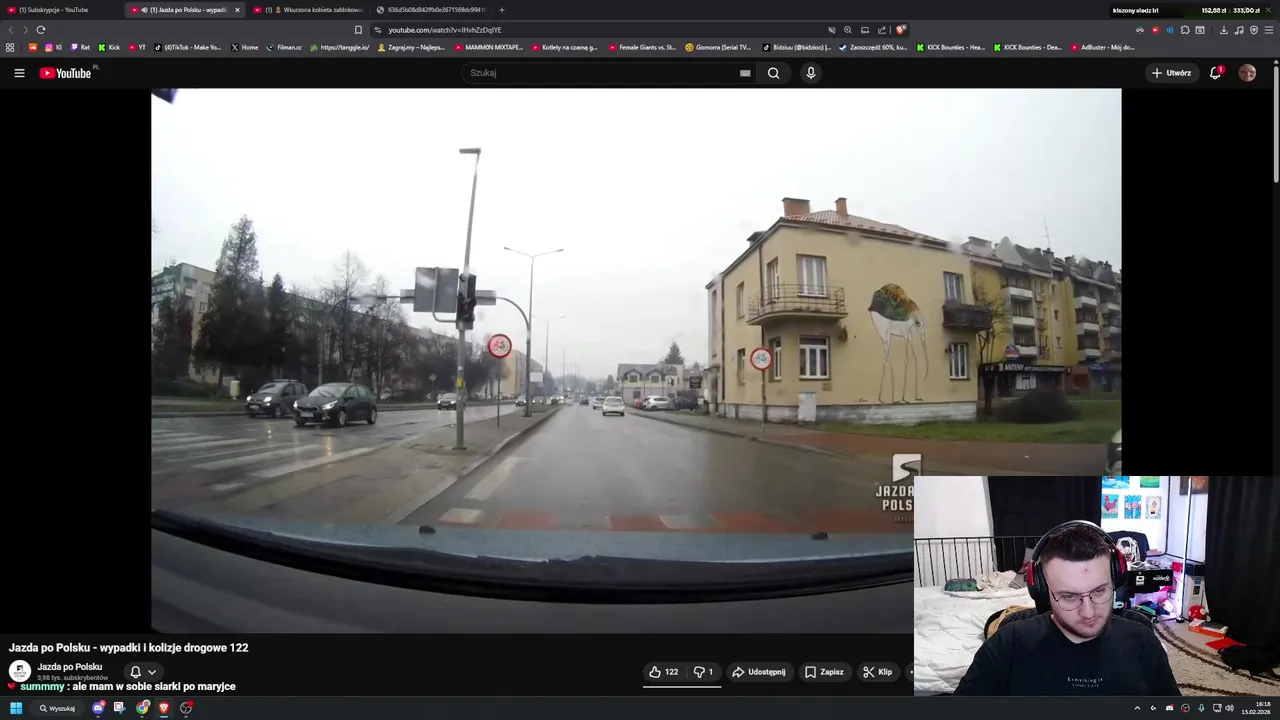Open the browser main hamburger menu
The image size is (1280, 720).
pyautogui.click(x=1268, y=30)
